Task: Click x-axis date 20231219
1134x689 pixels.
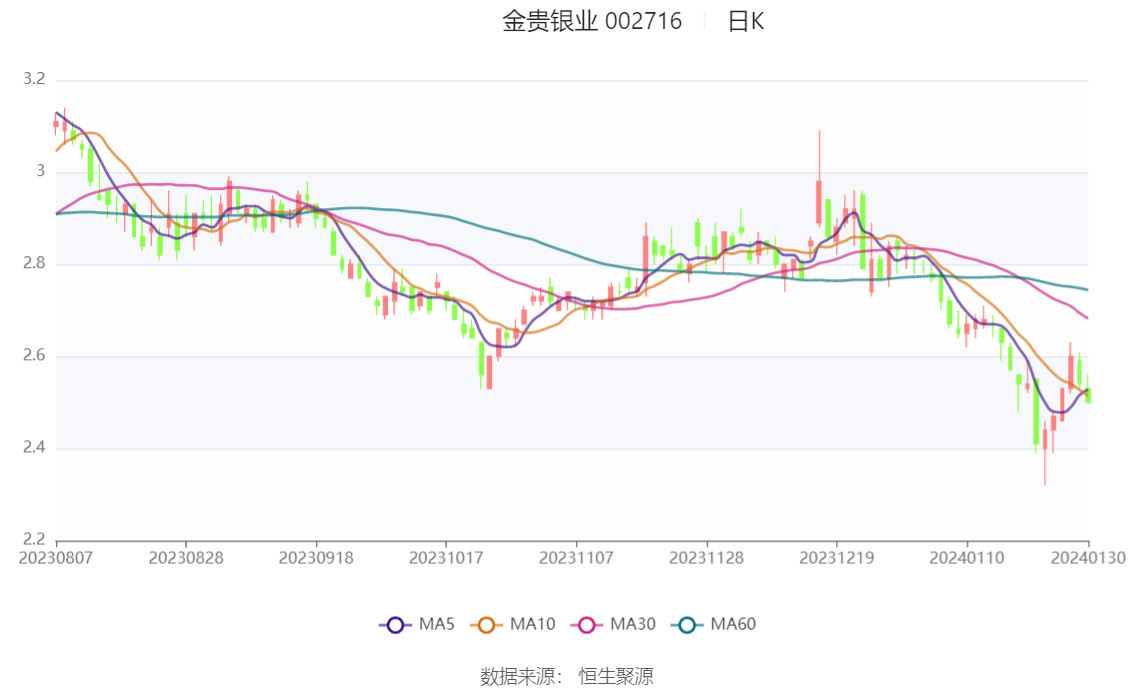Action: coord(837,558)
